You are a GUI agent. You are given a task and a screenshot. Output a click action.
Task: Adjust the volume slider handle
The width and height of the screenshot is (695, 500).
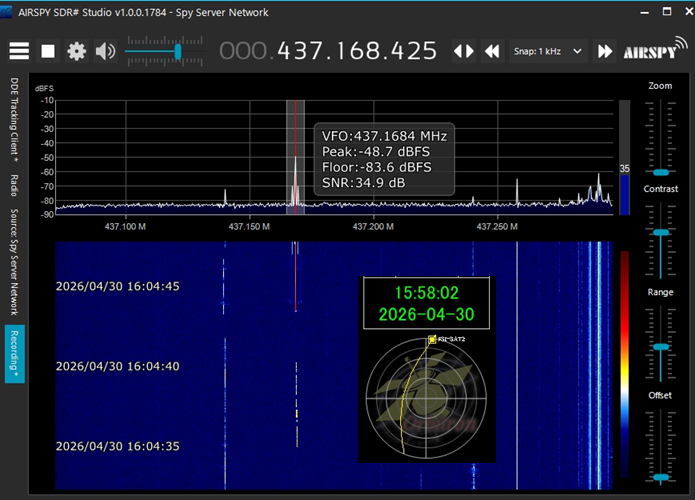tap(178, 52)
